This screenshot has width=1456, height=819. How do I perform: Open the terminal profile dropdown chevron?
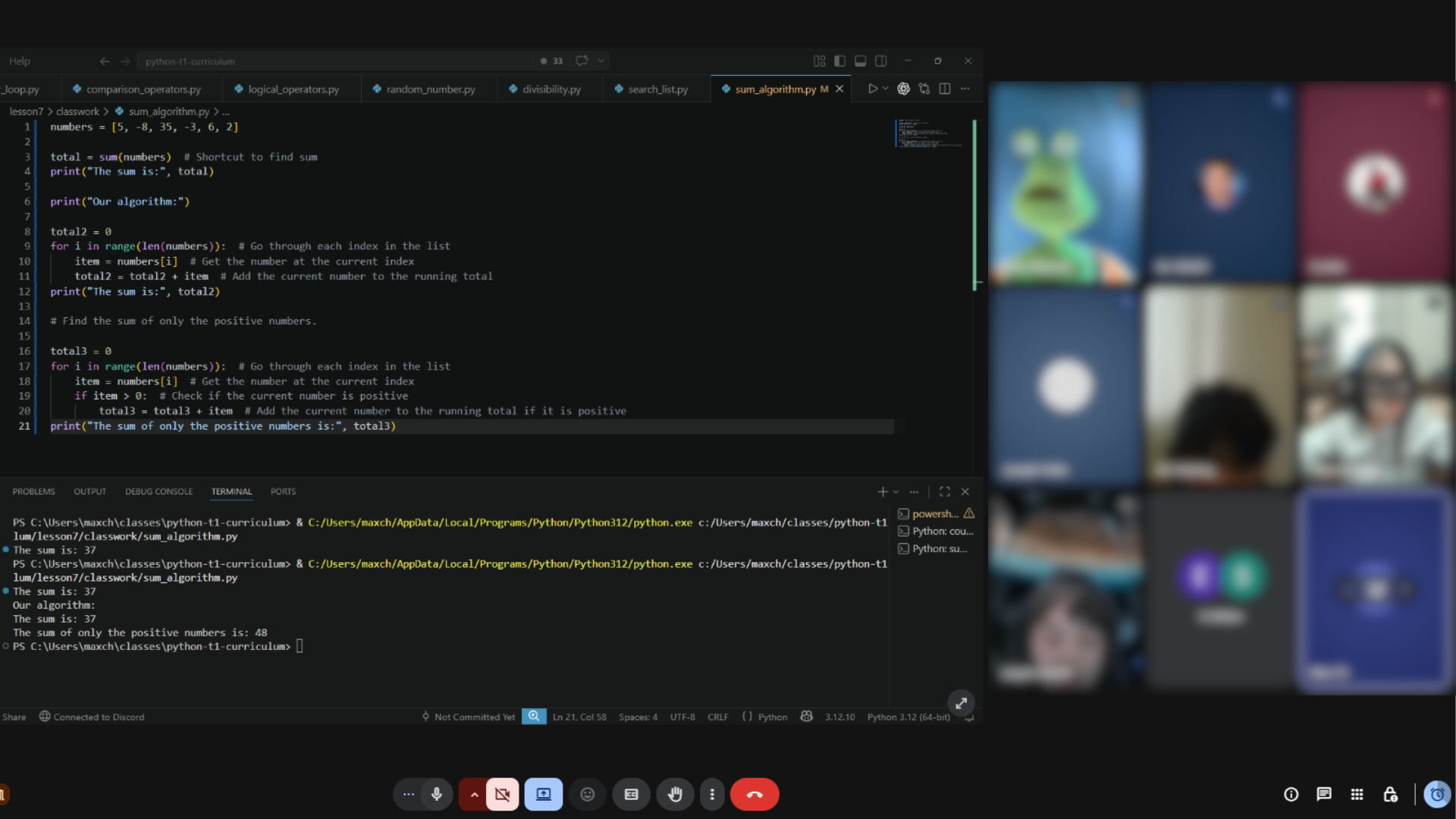pyautogui.click(x=897, y=491)
